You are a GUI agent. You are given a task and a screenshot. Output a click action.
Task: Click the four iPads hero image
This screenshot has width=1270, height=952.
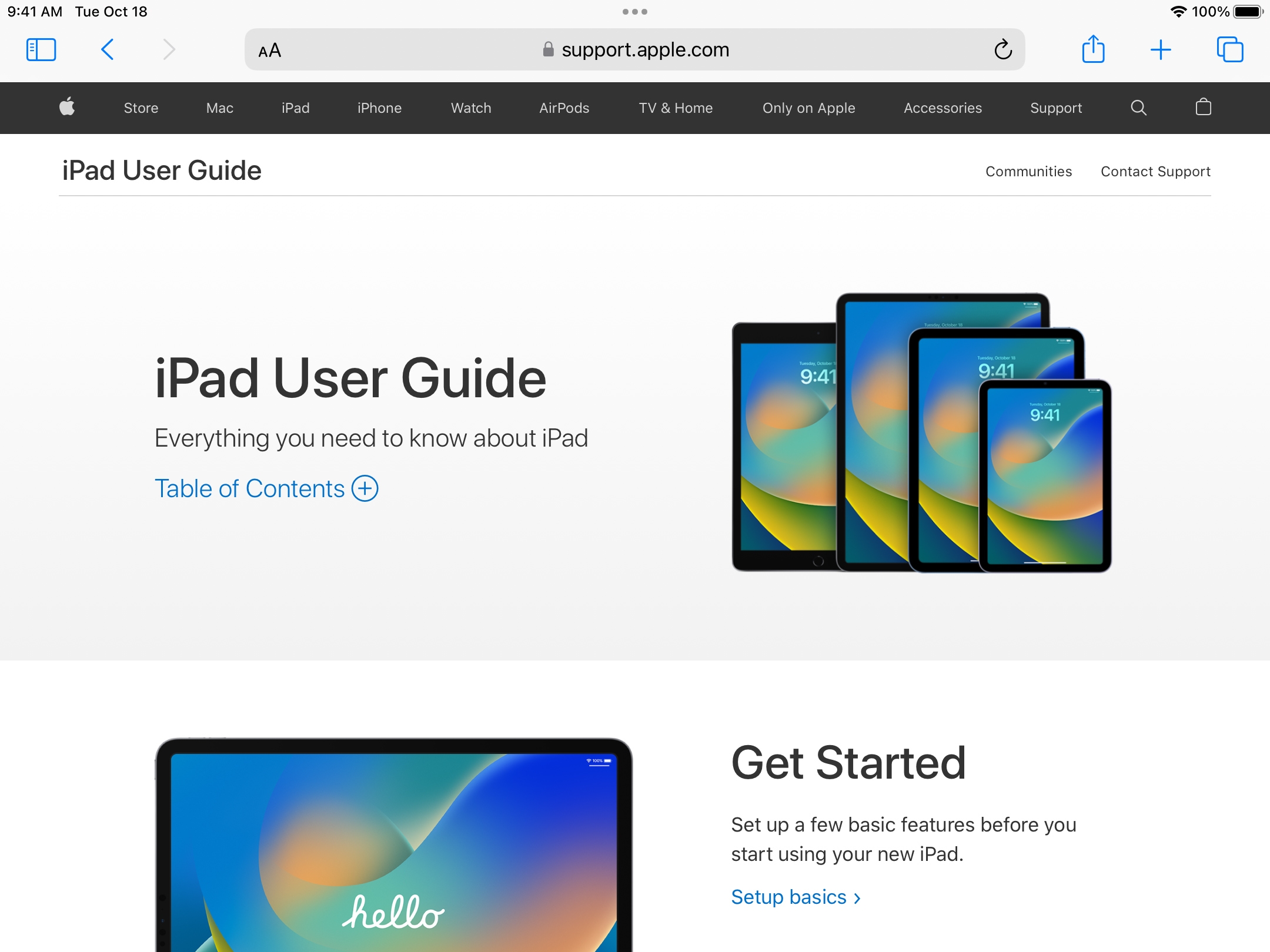pos(921,433)
